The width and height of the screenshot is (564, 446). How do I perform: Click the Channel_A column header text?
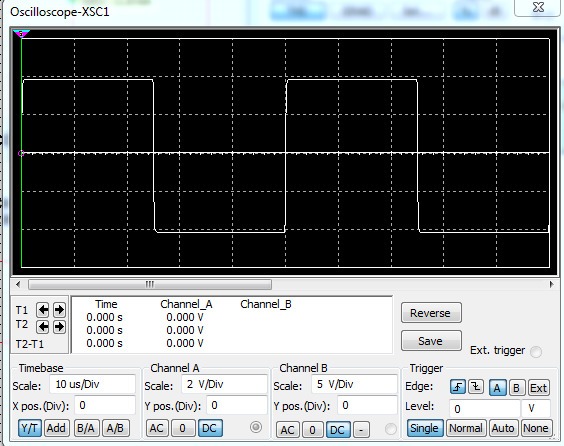point(186,304)
